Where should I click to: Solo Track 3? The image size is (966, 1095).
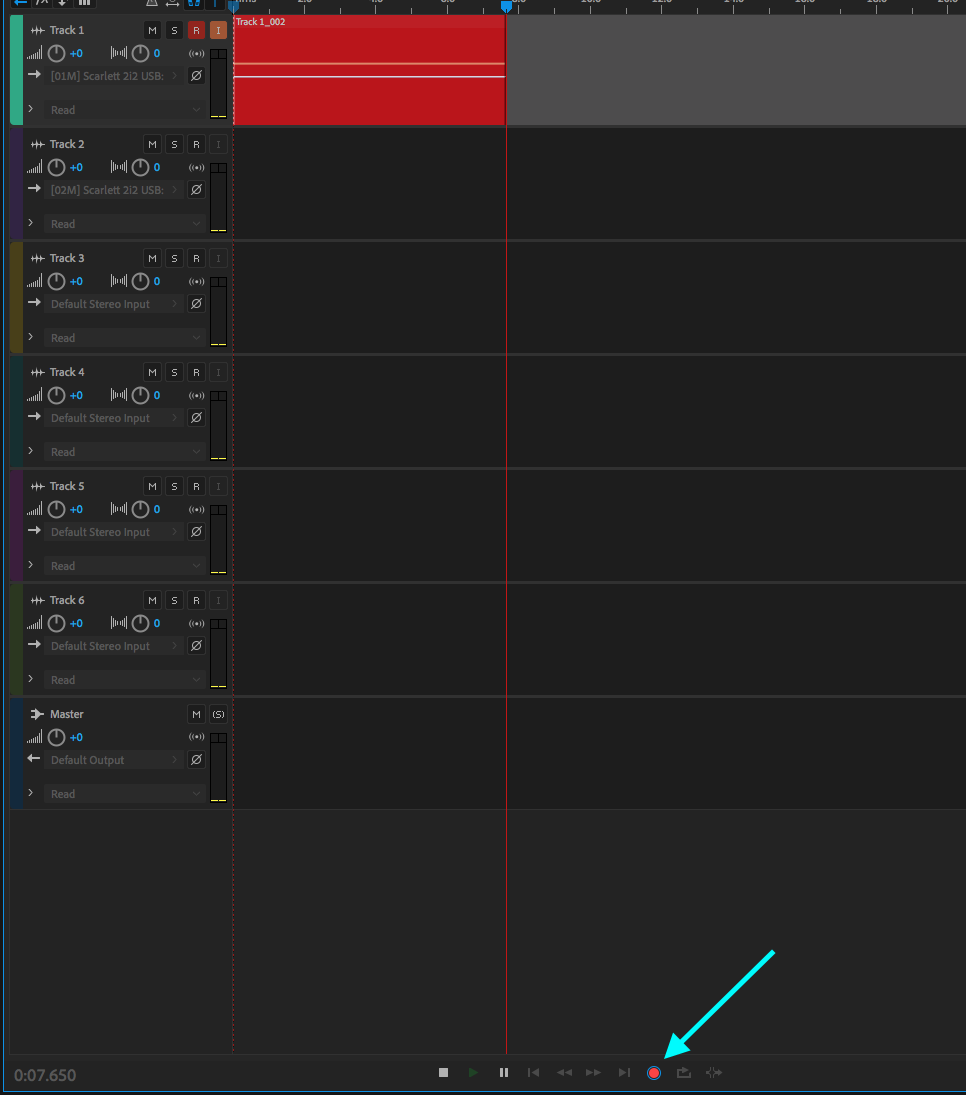pos(175,258)
